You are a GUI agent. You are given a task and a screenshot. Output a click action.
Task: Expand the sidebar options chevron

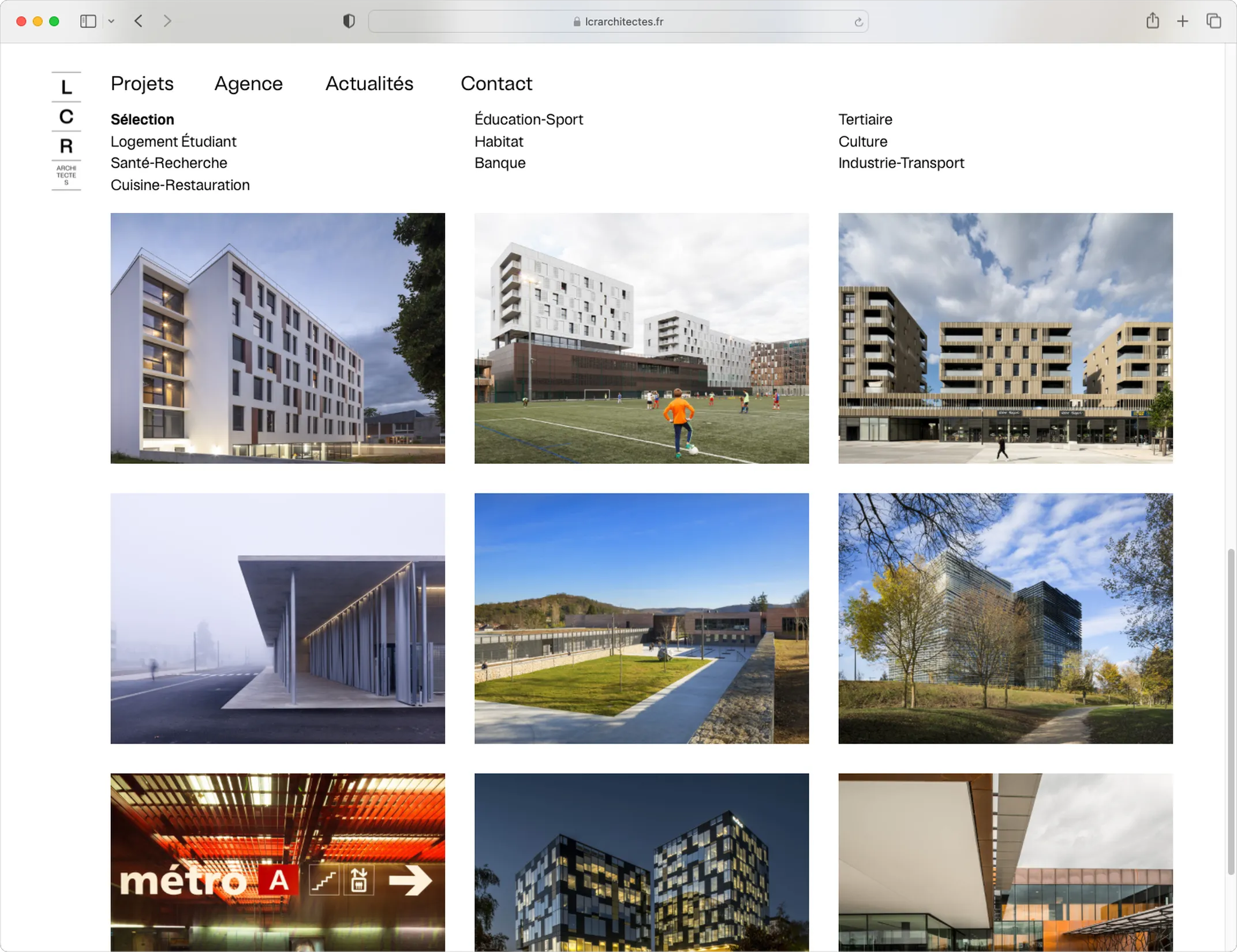click(111, 21)
